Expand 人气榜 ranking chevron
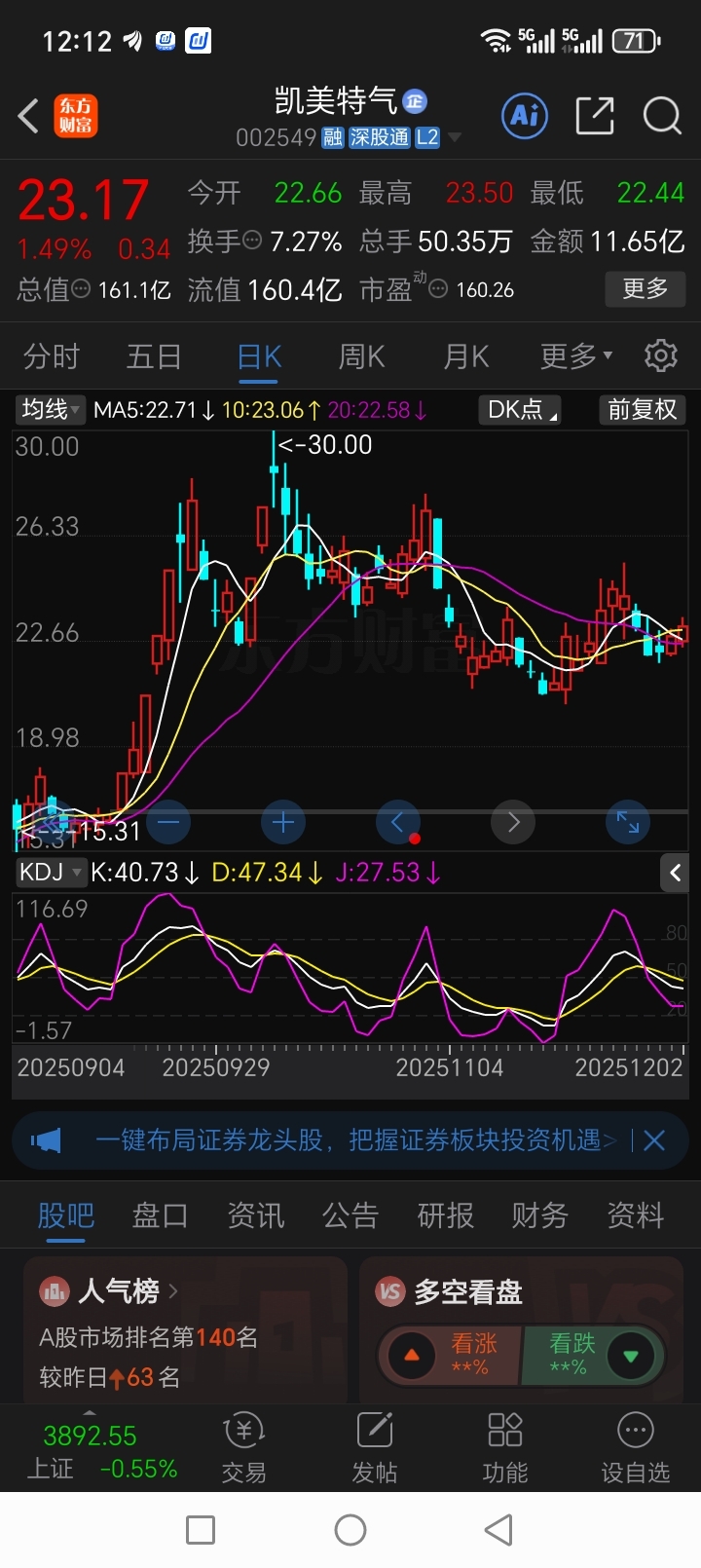701x1568 pixels. (173, 1291)
